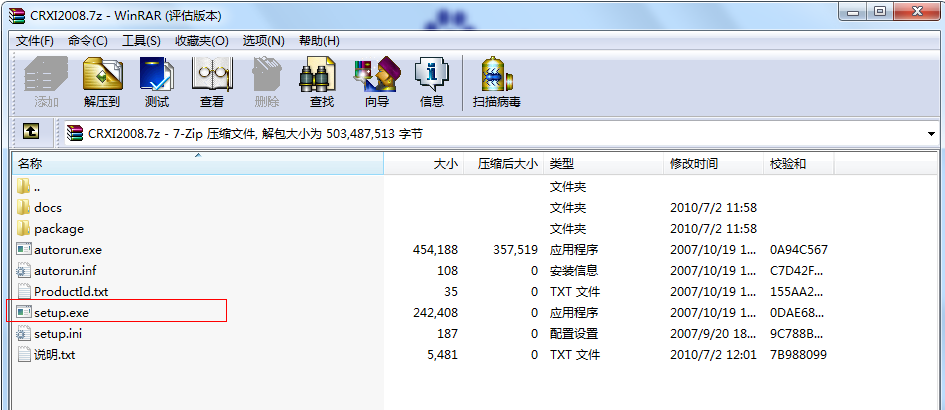Image resolution: width=945 pixels, height=410 pixels.
Task: Open the Commands (命令) menu
Action: 87,41
